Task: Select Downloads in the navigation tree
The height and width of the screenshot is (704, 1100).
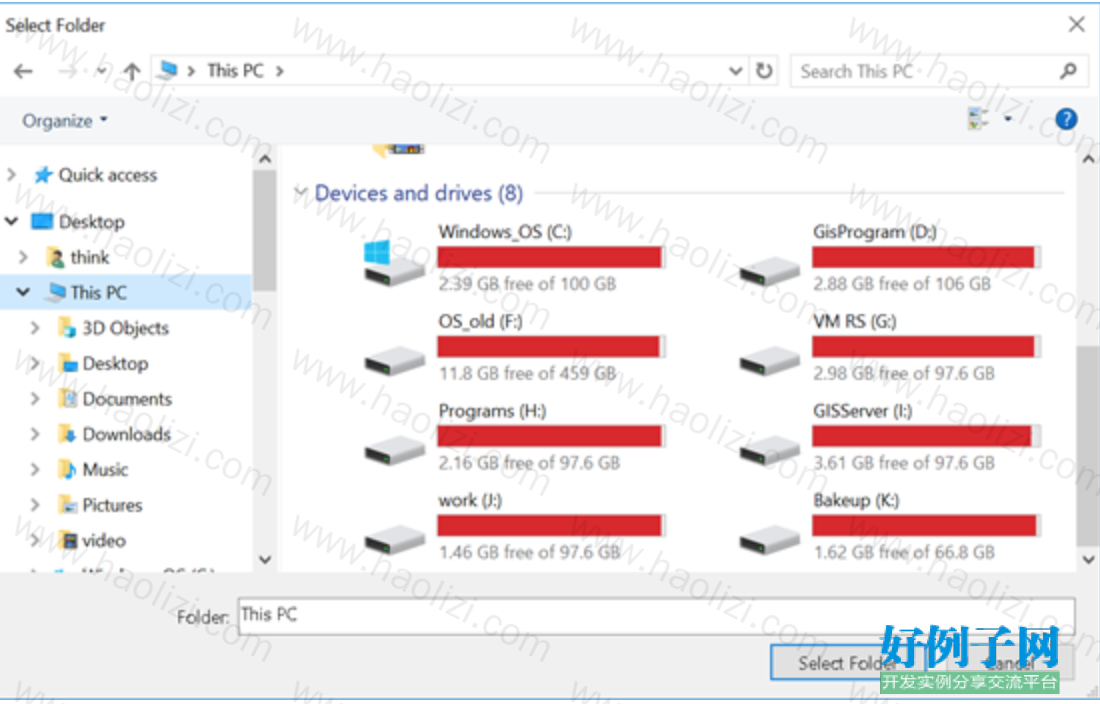Action: pyautogui.click(x=126, y=434)
